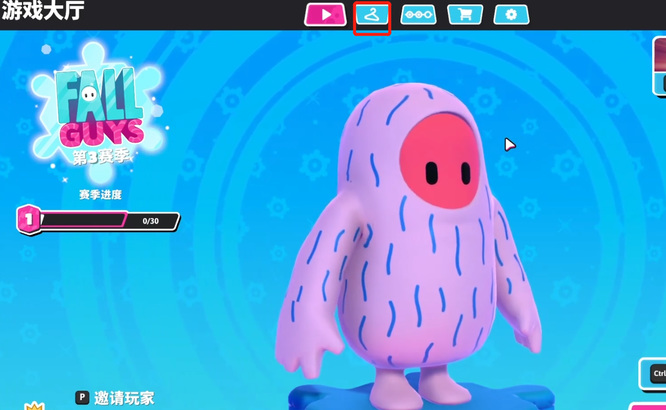Click the Ctrl shortcut button
This screenshot has width=666, height=410.
click(655, 374)
